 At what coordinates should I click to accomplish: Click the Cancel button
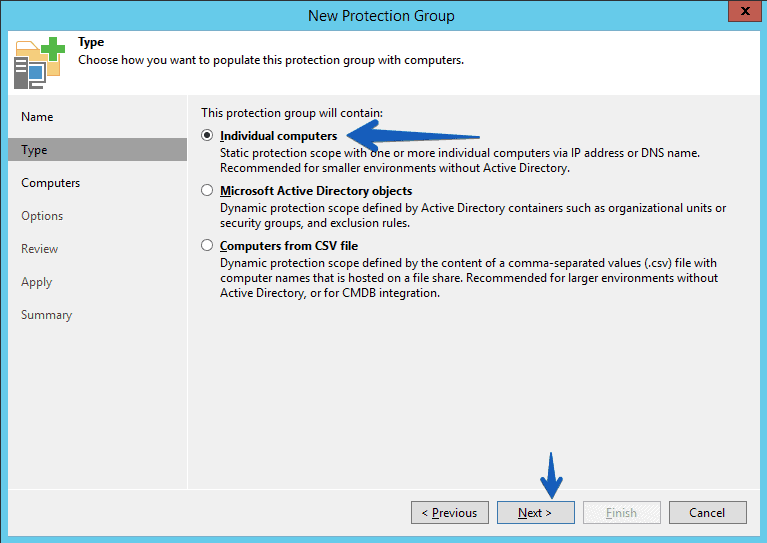tap(707, 513)
